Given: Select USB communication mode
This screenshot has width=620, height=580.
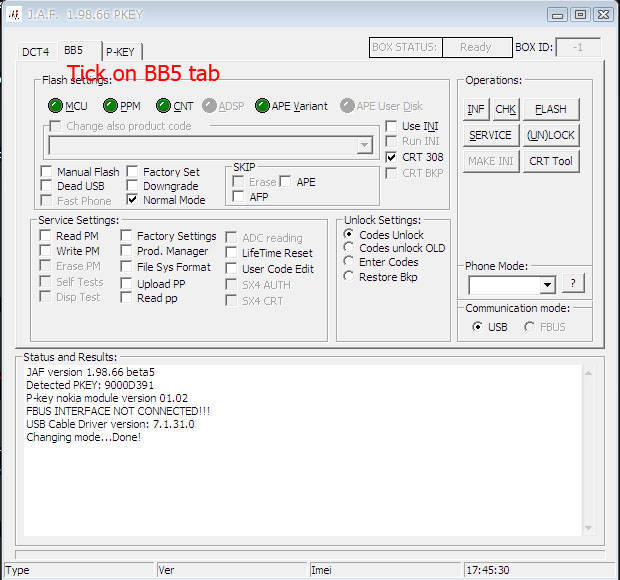Looking at the screenshot, I should [477, 327].
